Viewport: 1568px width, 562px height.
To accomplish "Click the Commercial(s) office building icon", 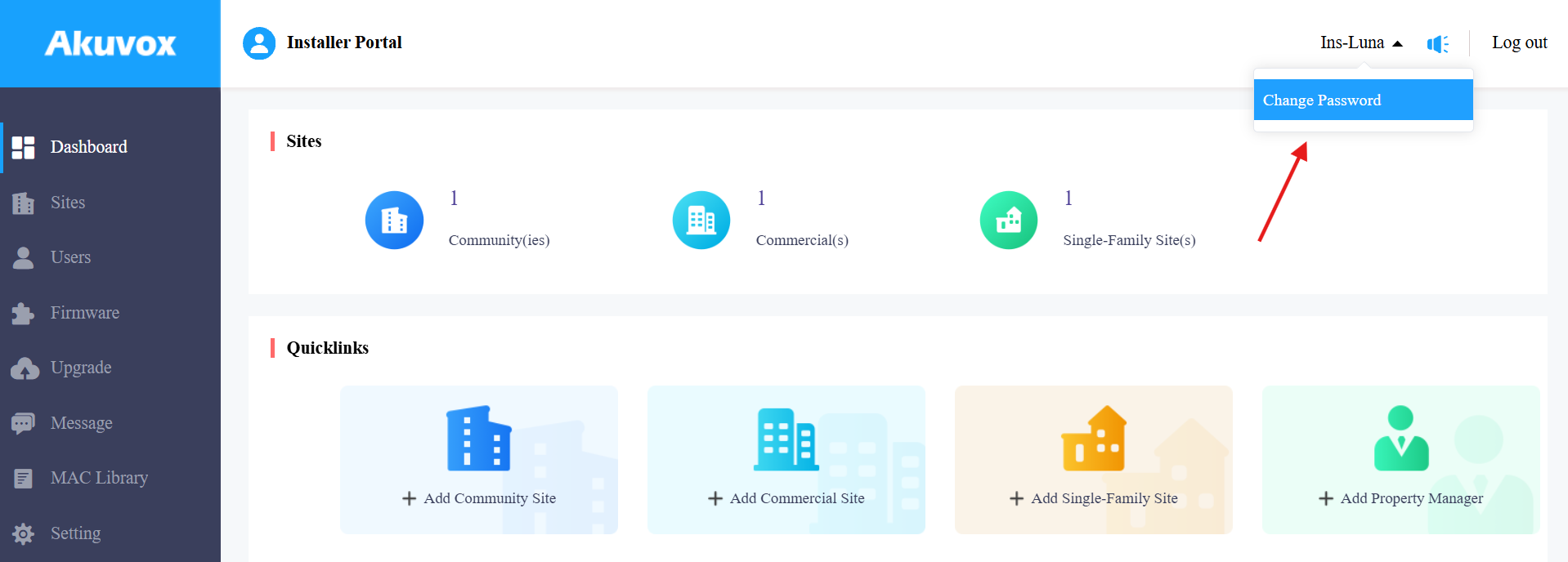I will point(701,220).
